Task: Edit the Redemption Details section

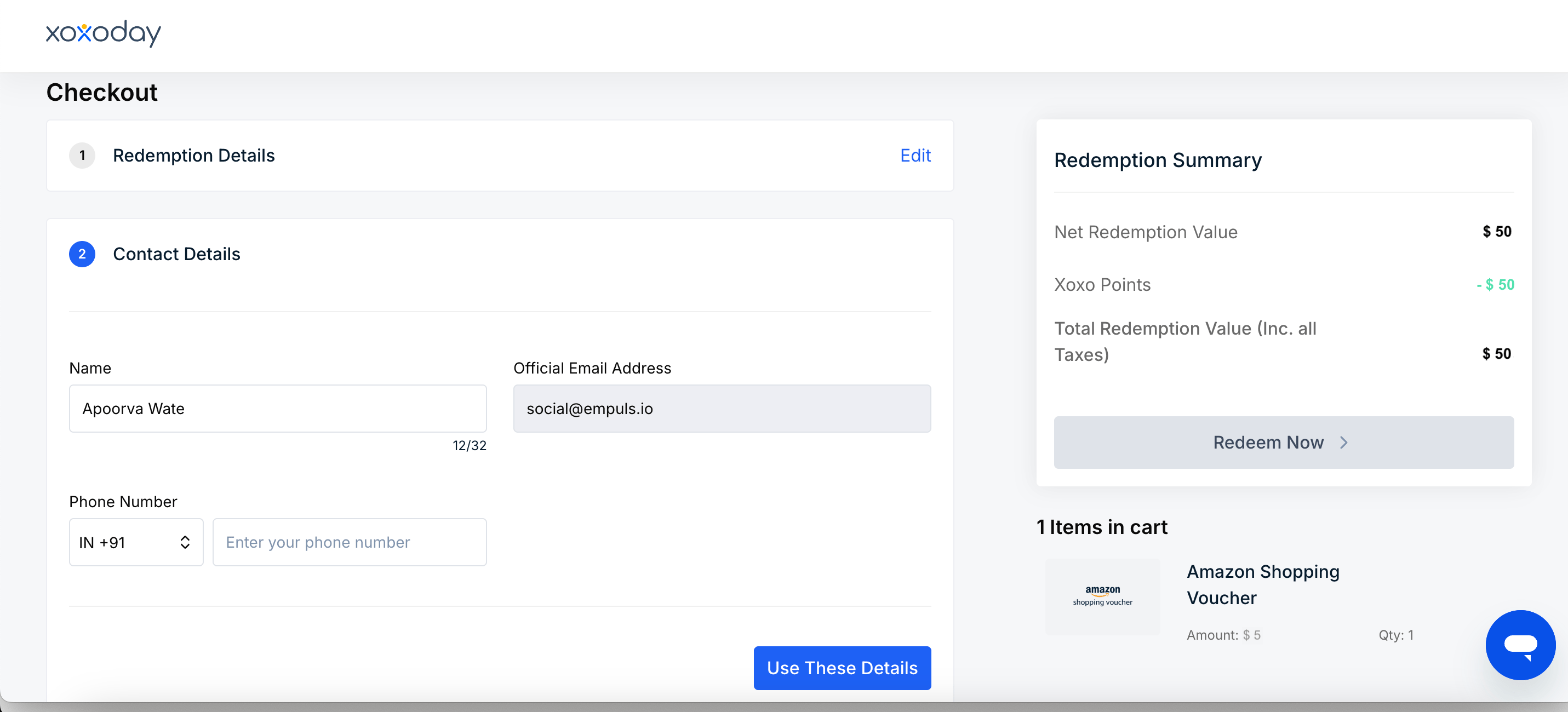Action: 915,155
